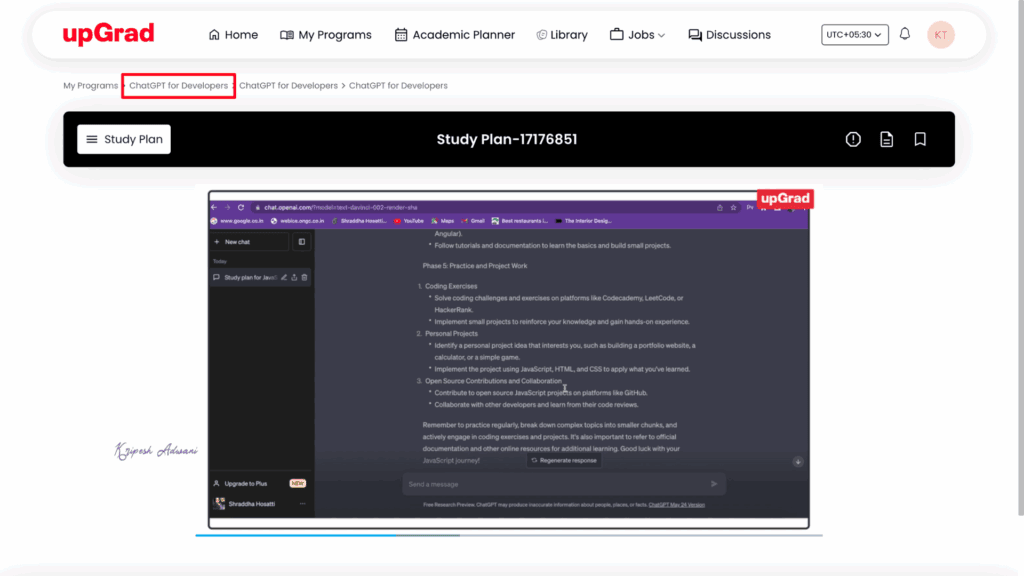Click the red-outlined ChatGPT for Developers breadcrumb
Image resolution: width=1024 pixels, height=576 pixels.
coord(178,86)
